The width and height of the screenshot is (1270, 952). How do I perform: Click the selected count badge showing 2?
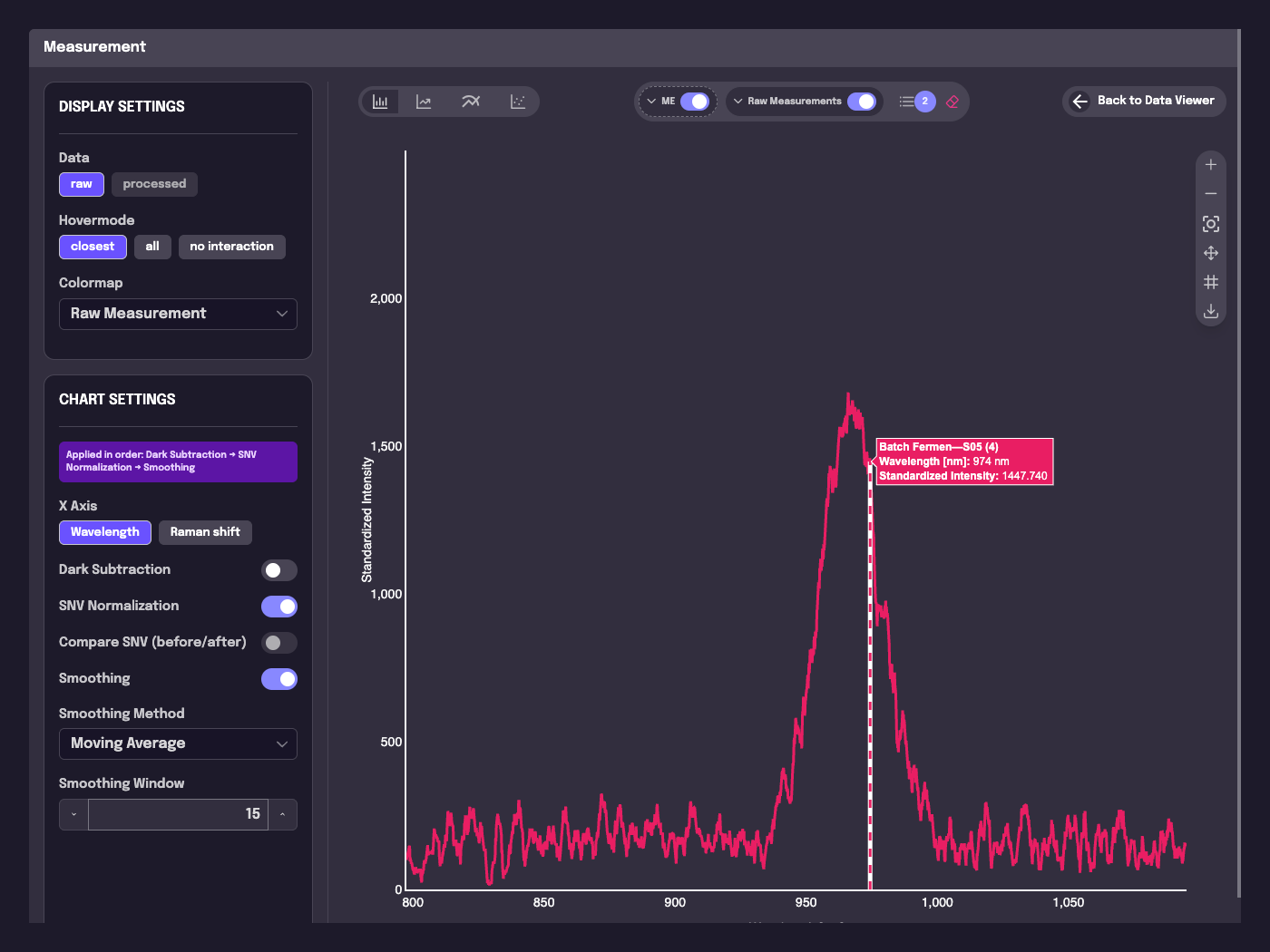[925, 102]
